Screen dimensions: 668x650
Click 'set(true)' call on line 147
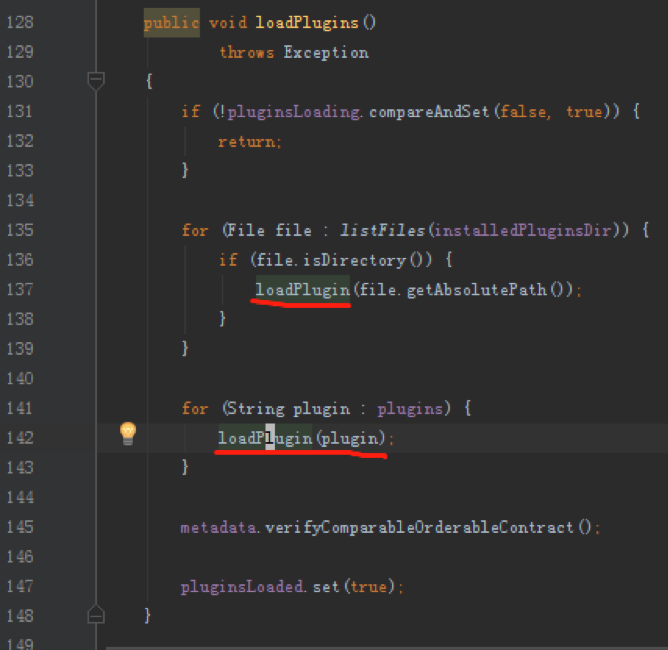[356, 587]
